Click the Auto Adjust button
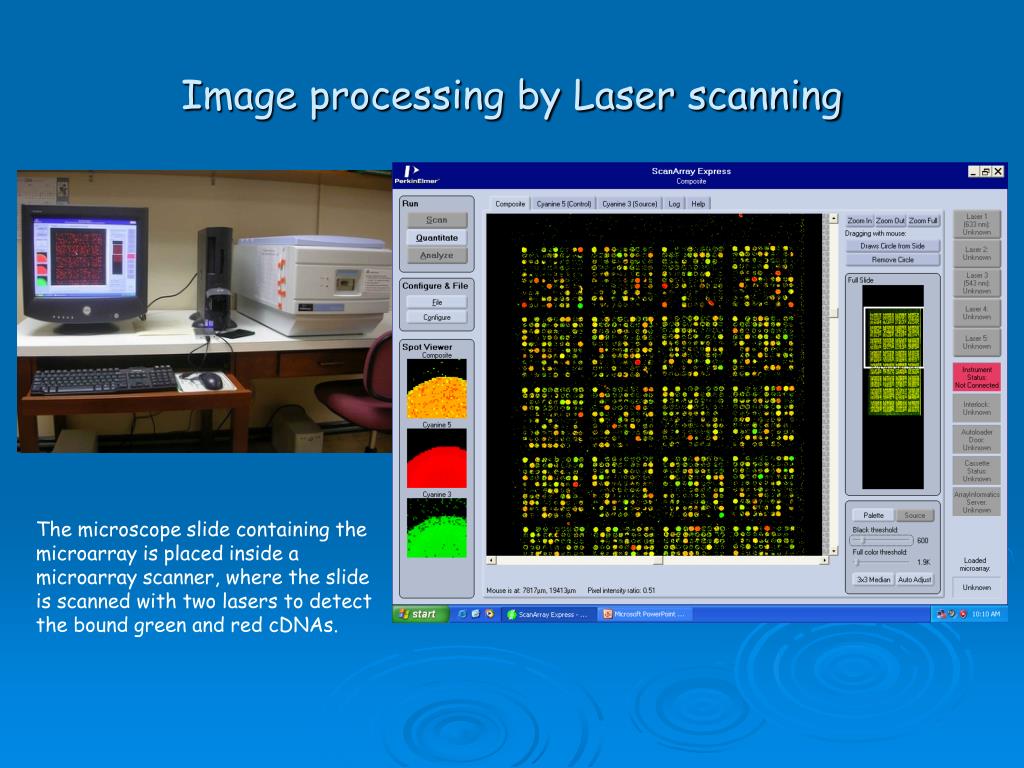Viewport: 1024px width, 768px height. point(914,580)
